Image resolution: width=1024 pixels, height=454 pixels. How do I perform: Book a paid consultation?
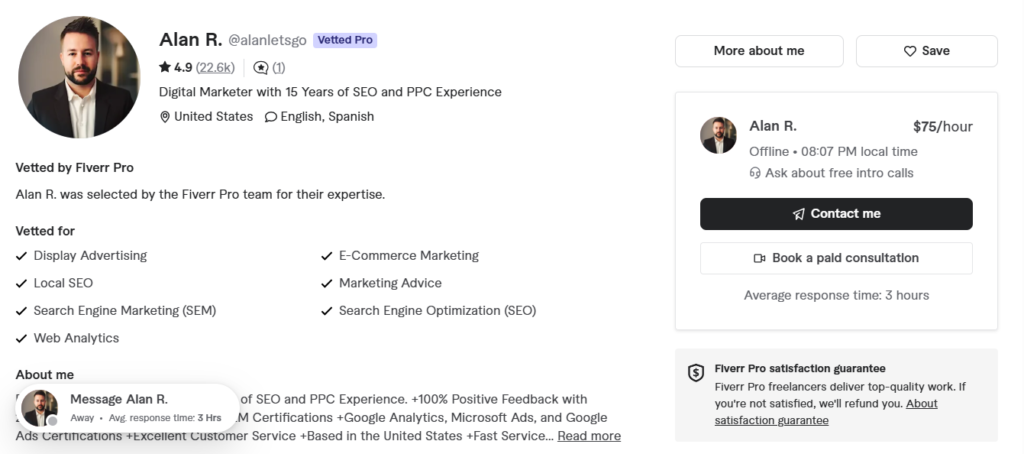coord(836,258)
